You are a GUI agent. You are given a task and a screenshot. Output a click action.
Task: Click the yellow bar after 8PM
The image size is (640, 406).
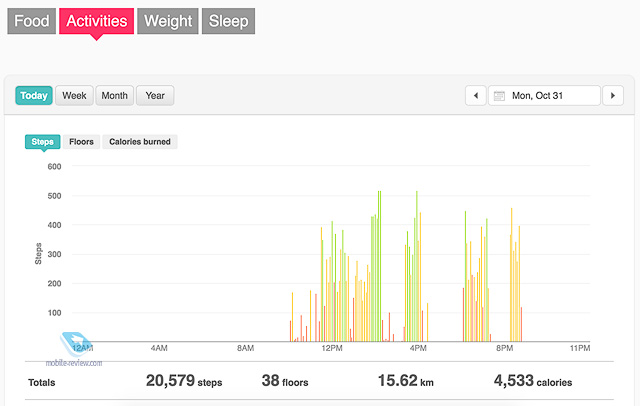tap(511, 275)
